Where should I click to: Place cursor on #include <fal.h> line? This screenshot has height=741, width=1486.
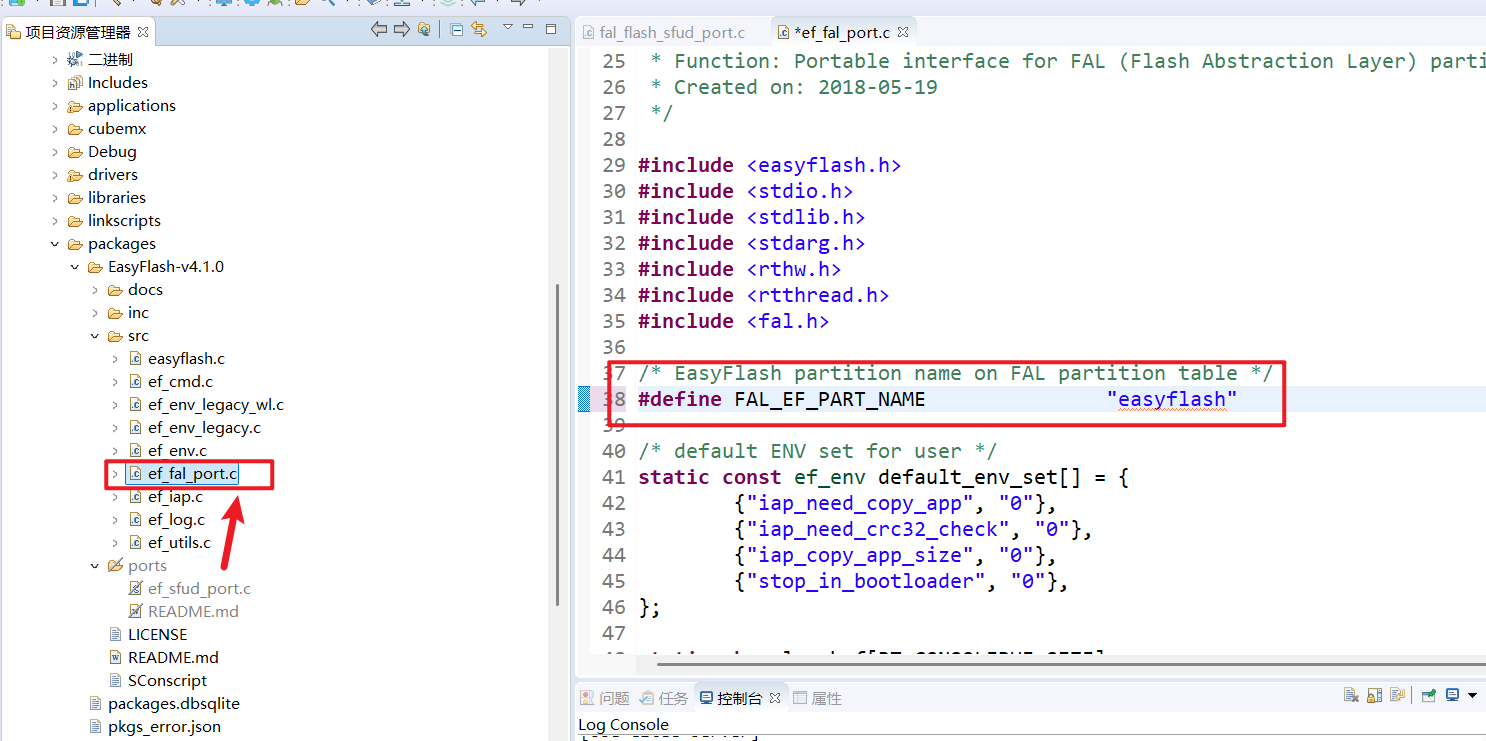pyautogui.click(x=733, y=321)
